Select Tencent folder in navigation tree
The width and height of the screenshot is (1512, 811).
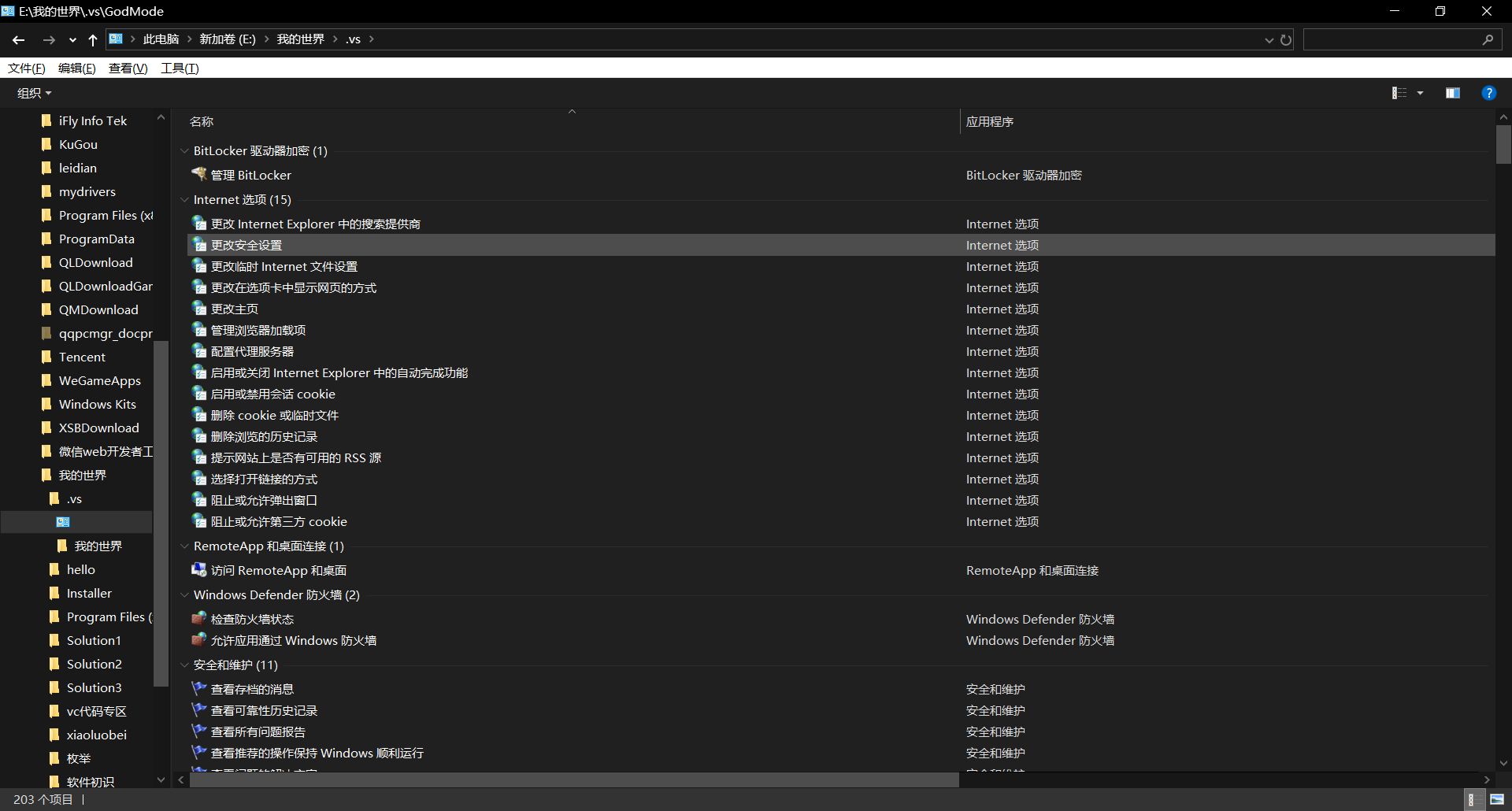coord(82,357)
